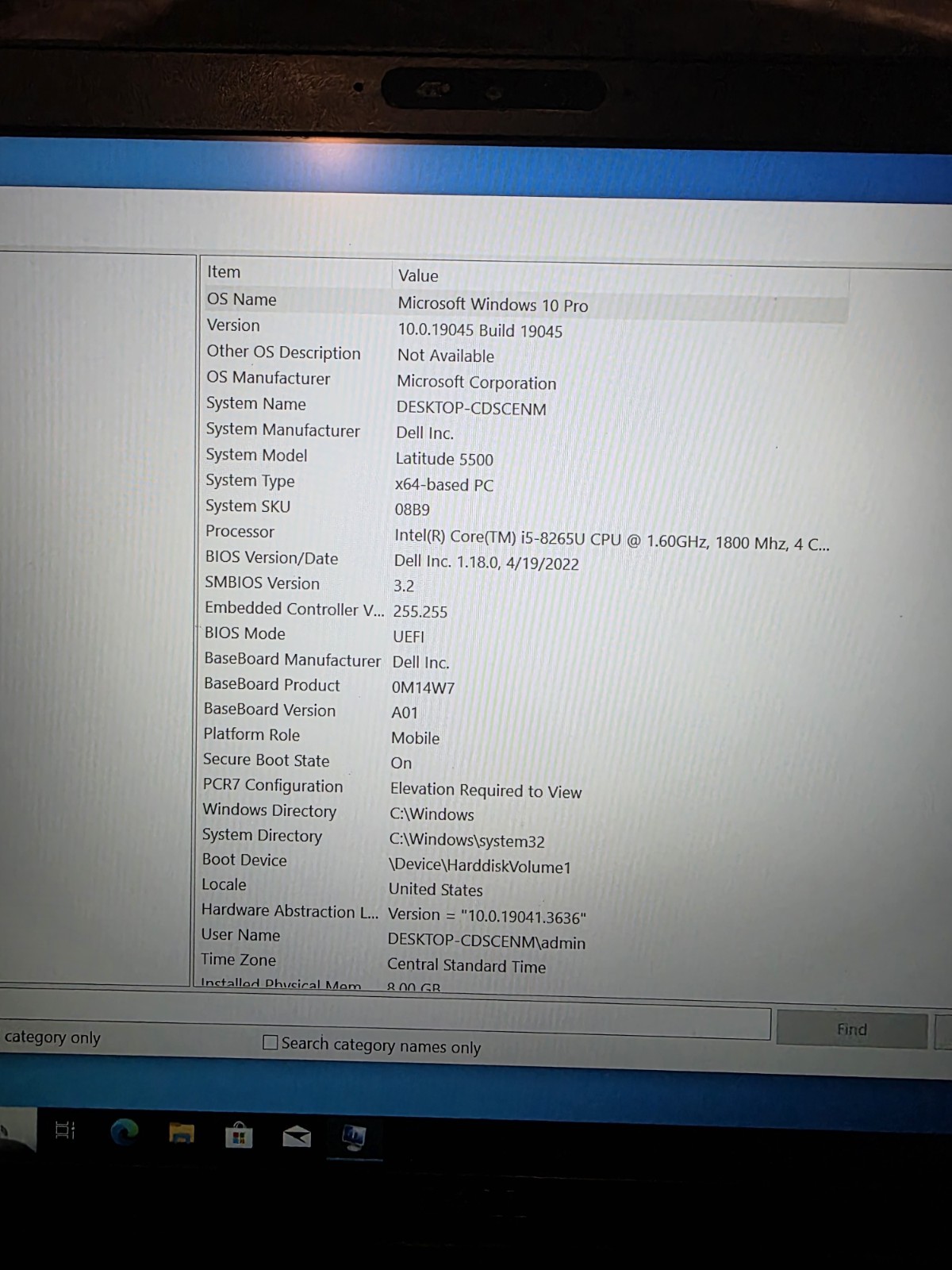Click the Find button
The width and height of the screenshot is (952, 1270).
click(852, 1029)
